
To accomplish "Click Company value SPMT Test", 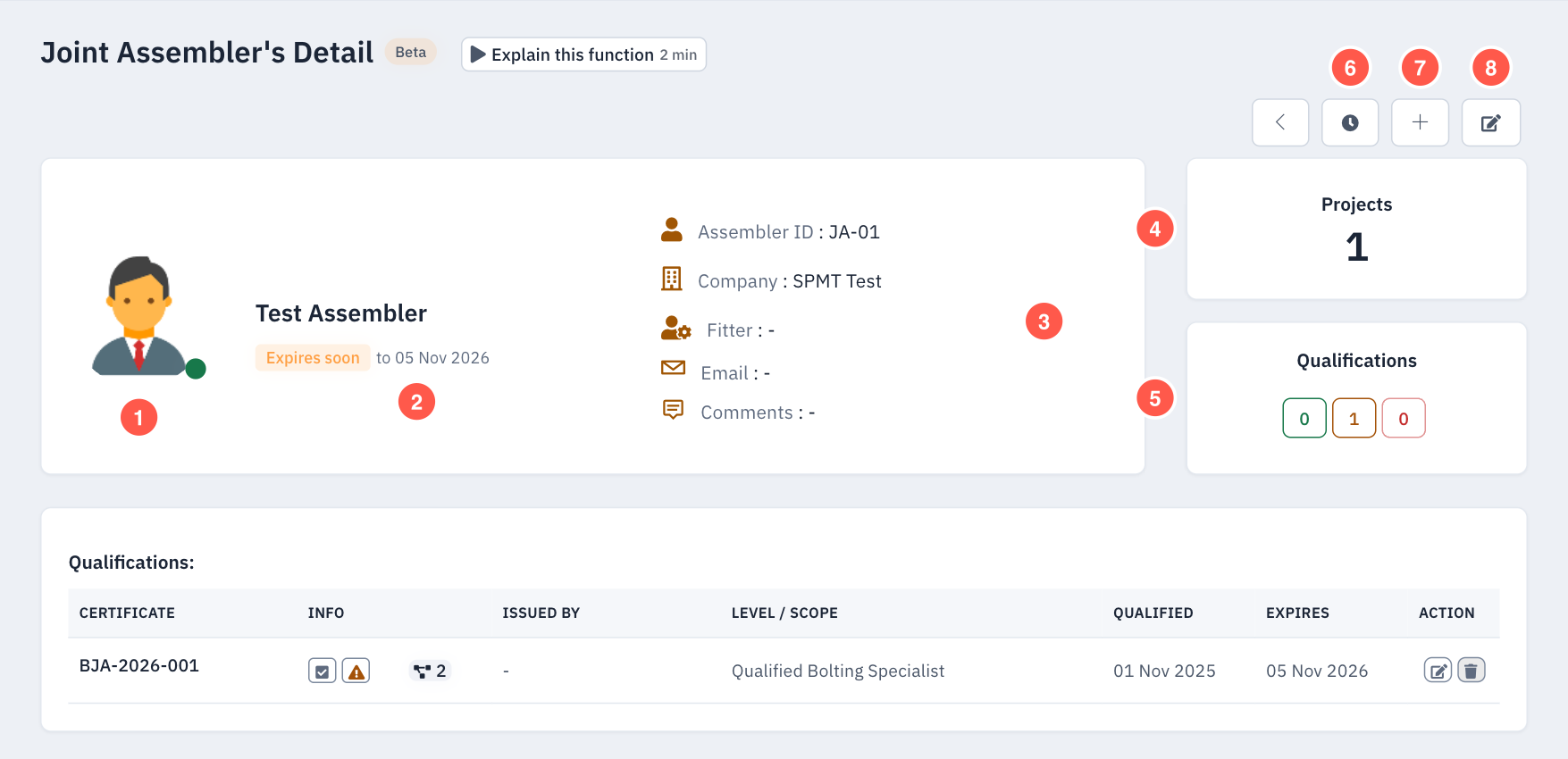I will (837, 281).
